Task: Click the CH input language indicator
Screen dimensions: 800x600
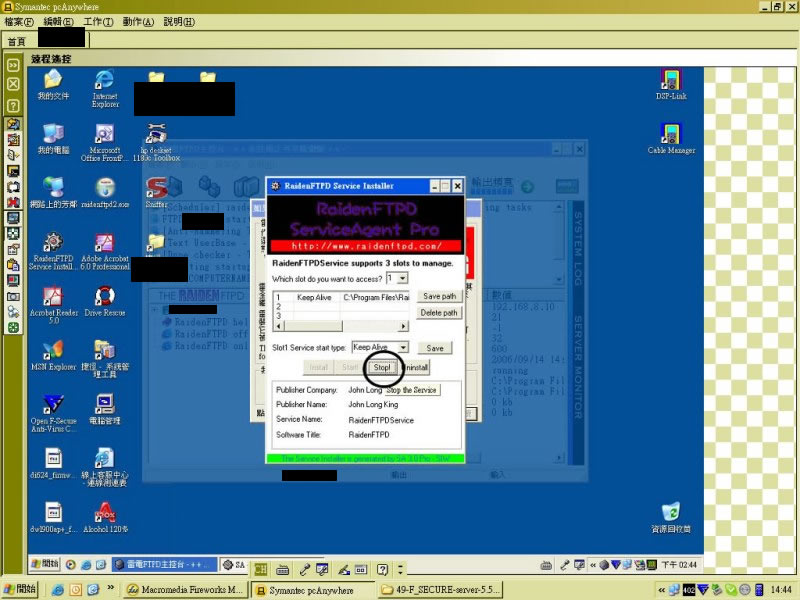Action: coord(260,569)
